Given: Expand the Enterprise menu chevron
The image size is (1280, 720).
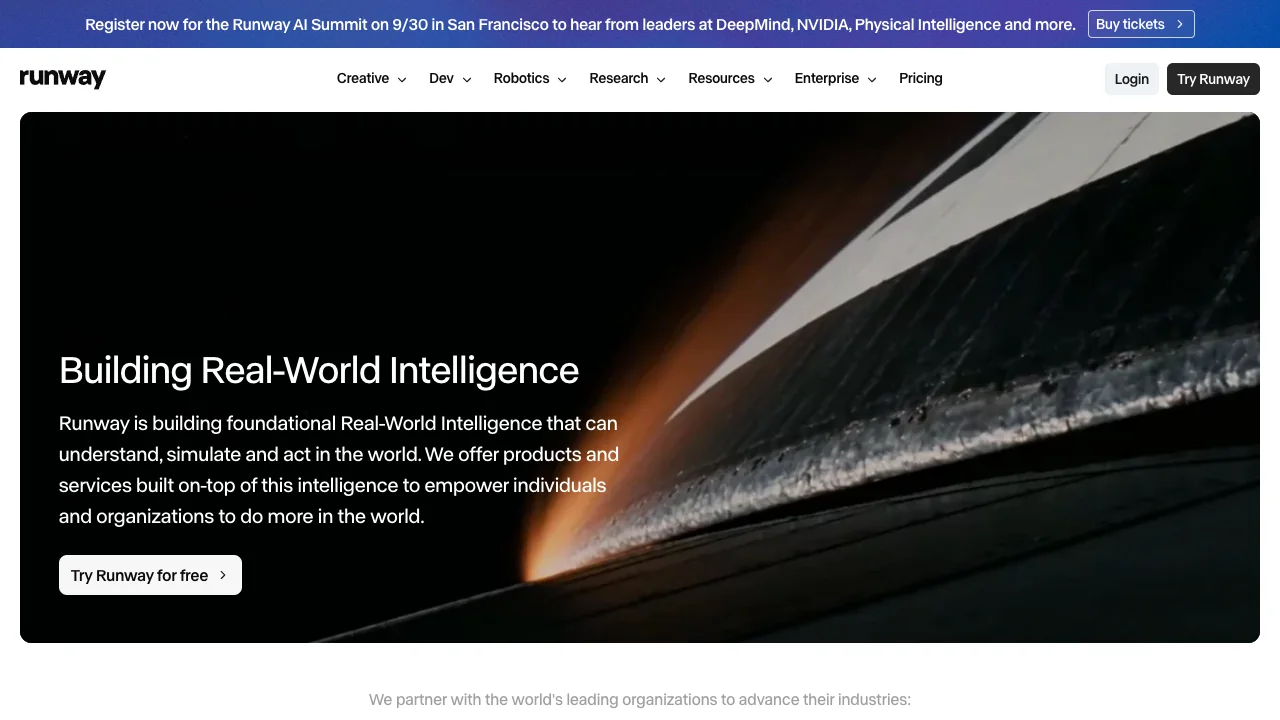Looking at the screenshot, I should point(872,79).
